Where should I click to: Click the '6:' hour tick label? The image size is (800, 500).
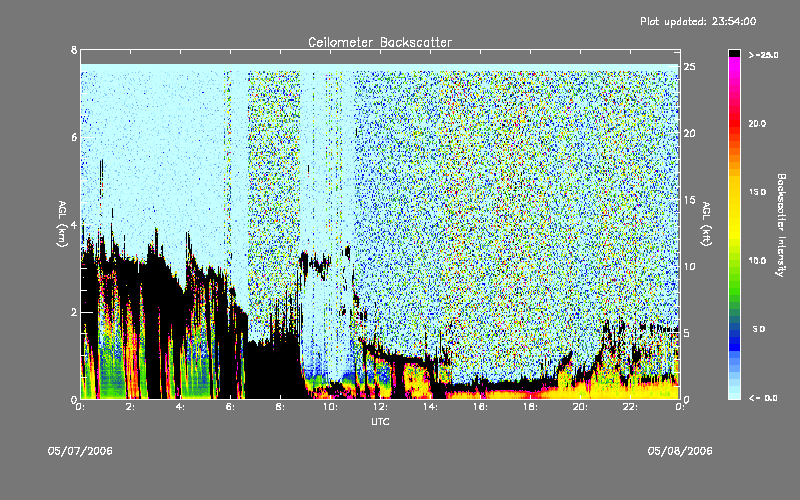coord(230,407)
